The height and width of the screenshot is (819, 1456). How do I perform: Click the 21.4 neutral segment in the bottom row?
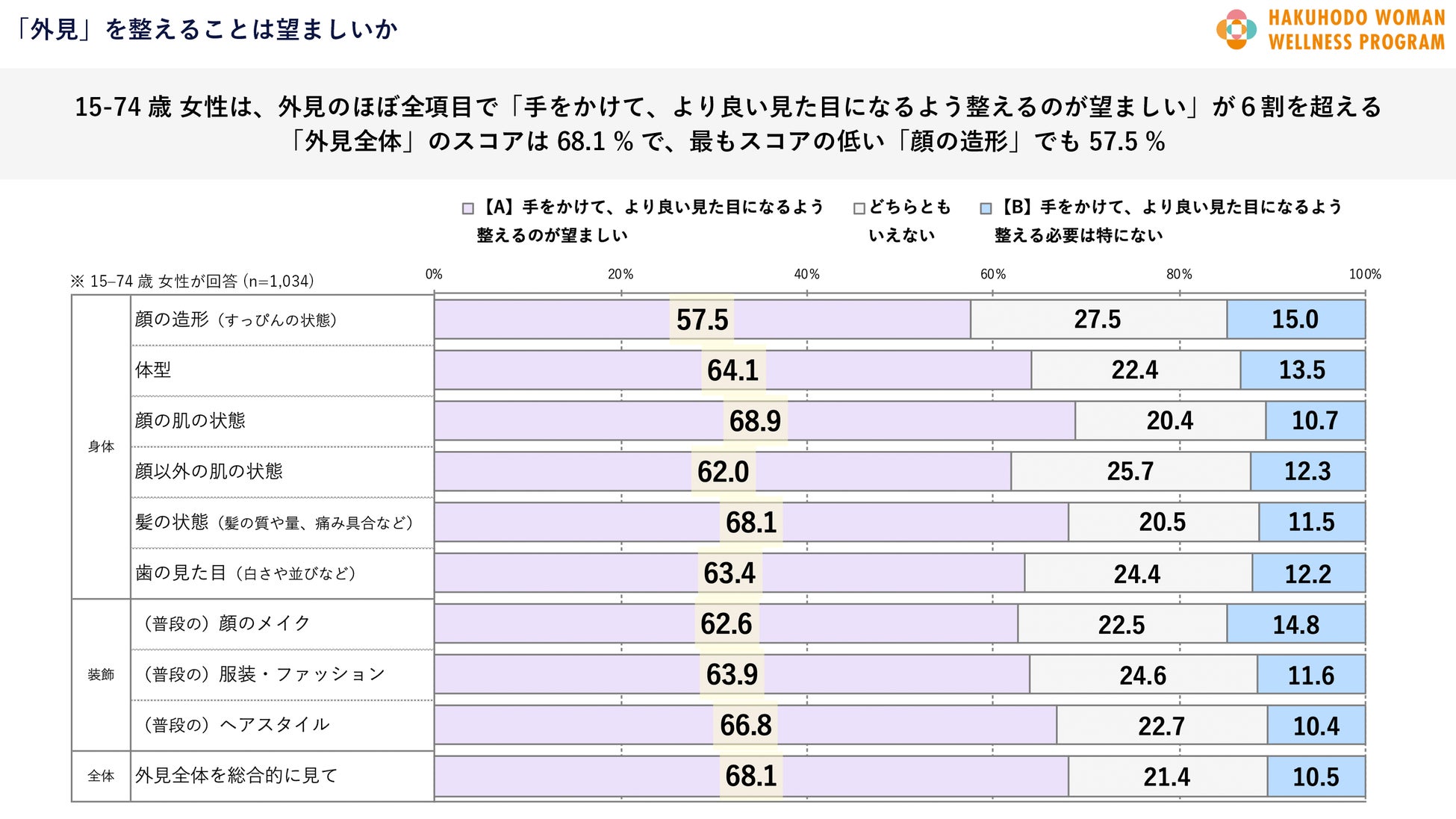1168,776
